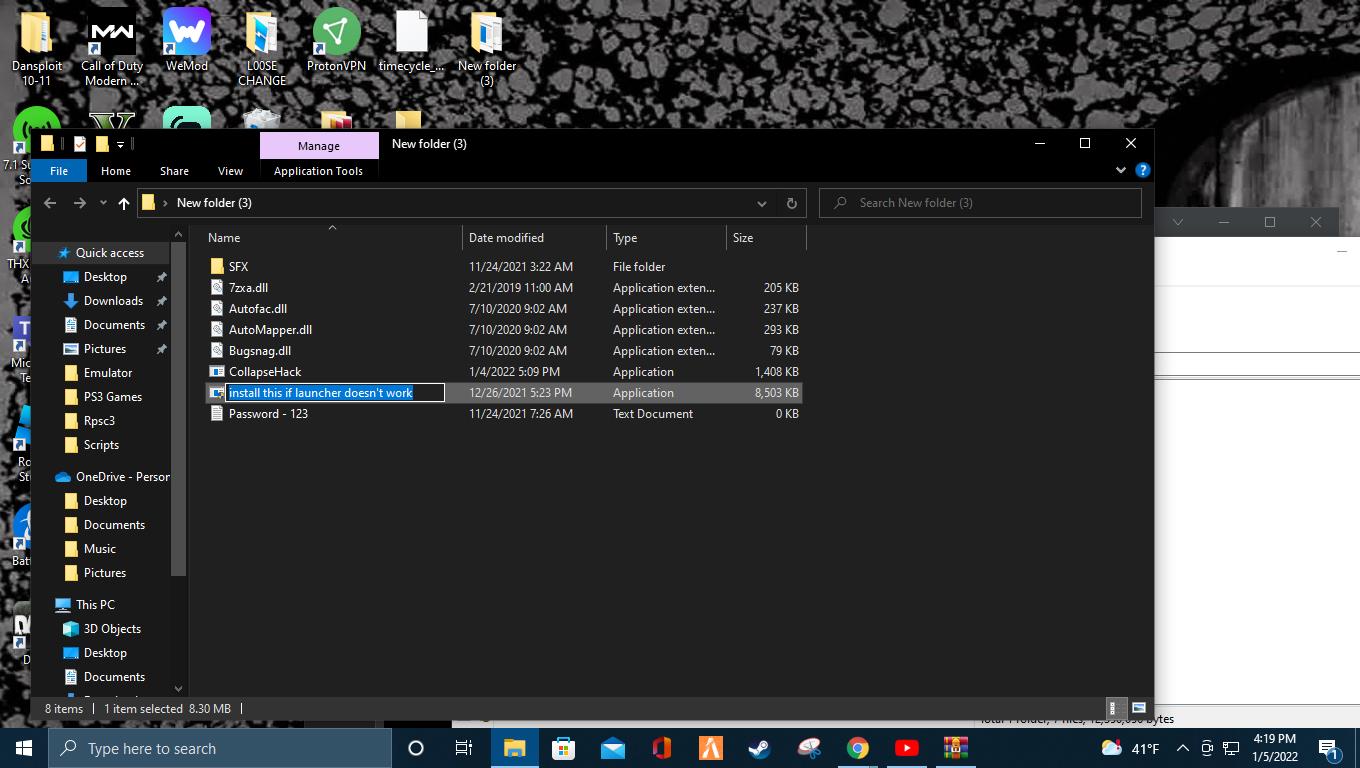The width and height of the screenshot is (1360, 768).
Task: Customize Quick Access Toolbar dropdown arrow
Action: tap(120, 145)
